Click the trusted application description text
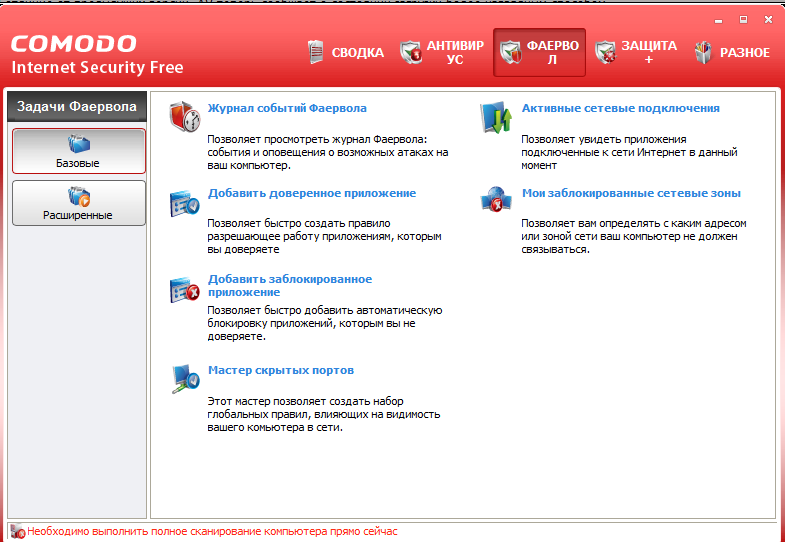This screenshot has width=785, height=542. point(324,236)
